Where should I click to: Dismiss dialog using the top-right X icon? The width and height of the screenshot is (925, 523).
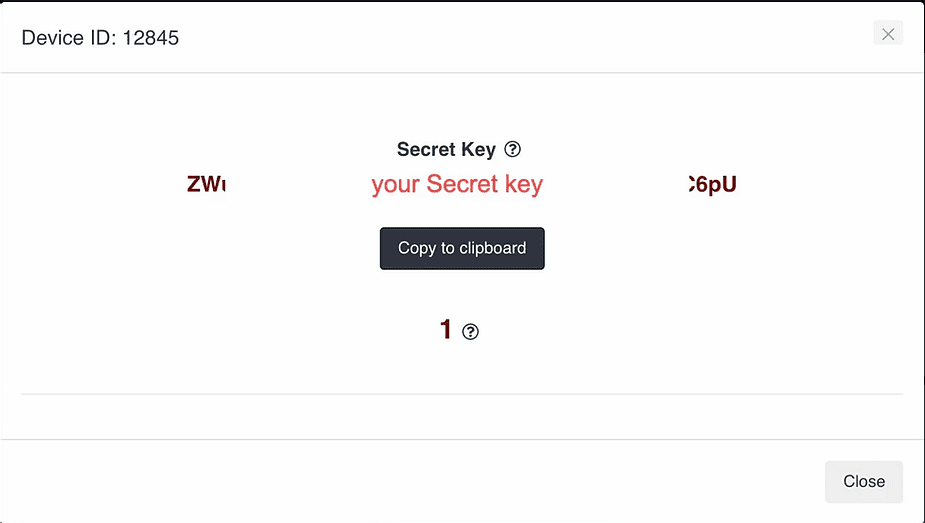click(x=888, y=34)
